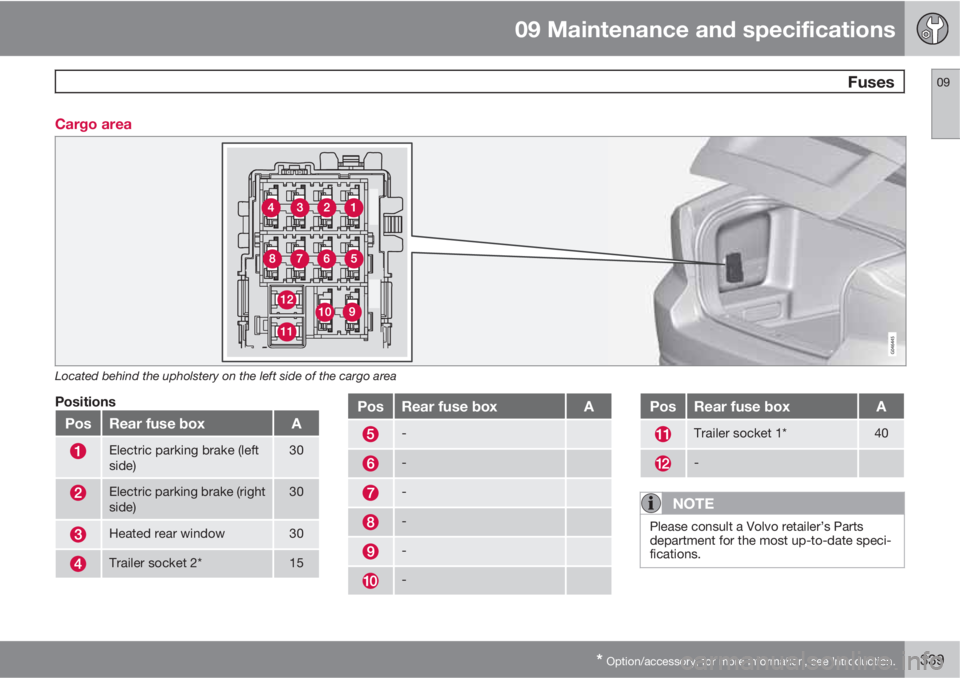Click amperage 30 for Heated rear window
Image resolution: width=960 pixels, height=678 pixels.
pos(296,533)
